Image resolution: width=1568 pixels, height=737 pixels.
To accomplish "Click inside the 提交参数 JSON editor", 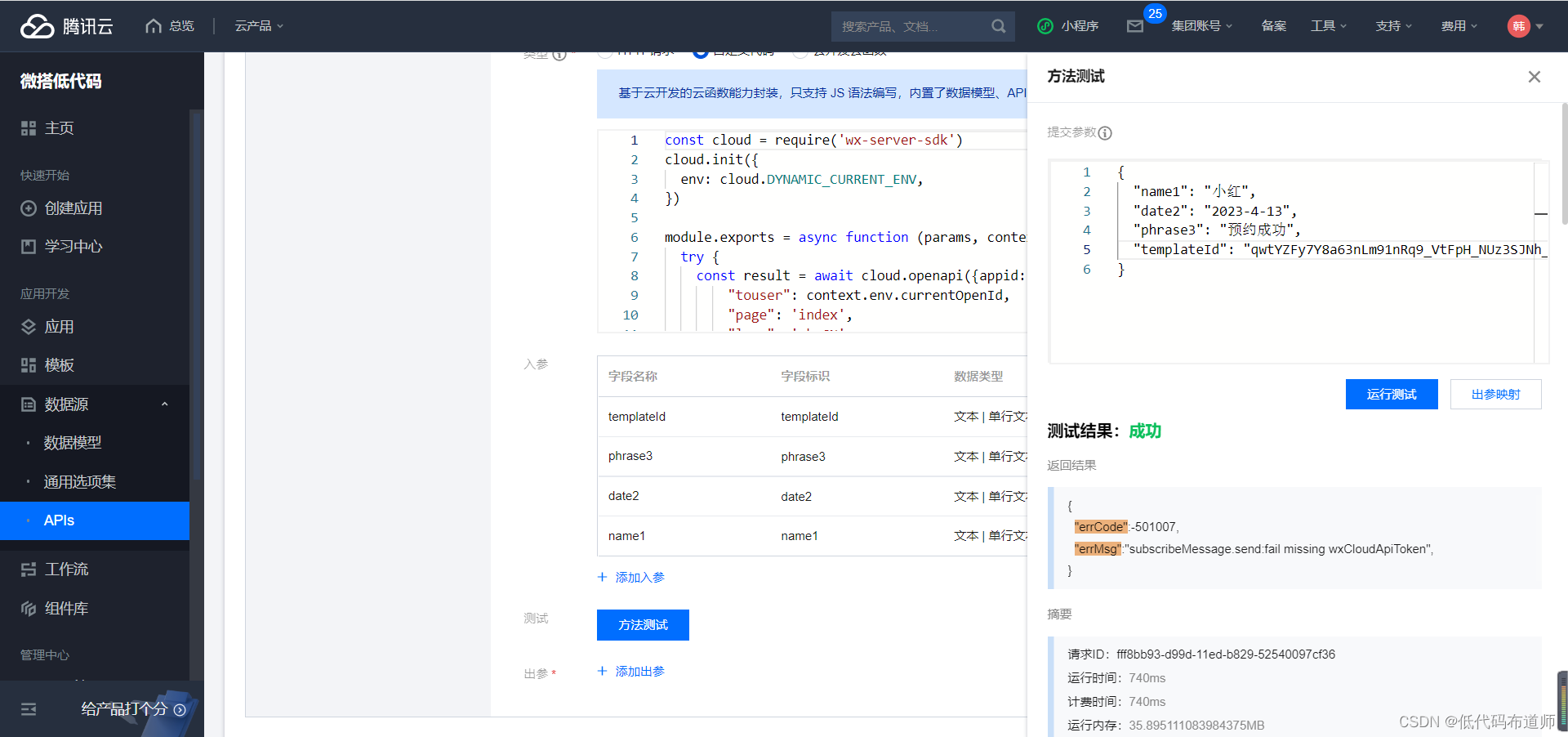I will 1298,261.
